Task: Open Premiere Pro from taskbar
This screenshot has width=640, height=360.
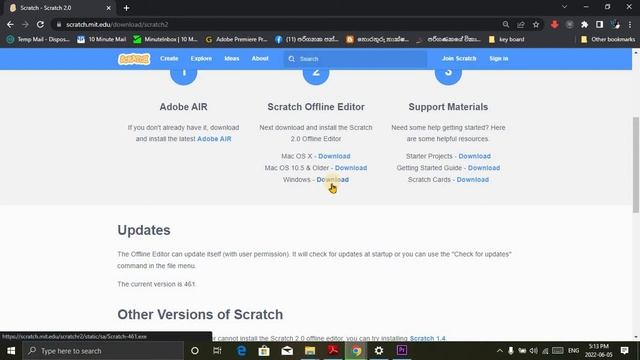Action: point(402,351)
